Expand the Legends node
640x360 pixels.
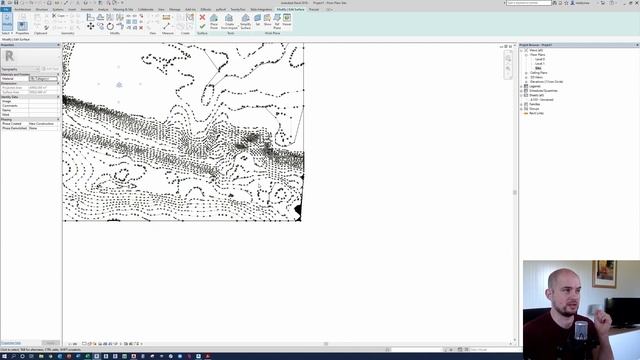pos(521,86)
